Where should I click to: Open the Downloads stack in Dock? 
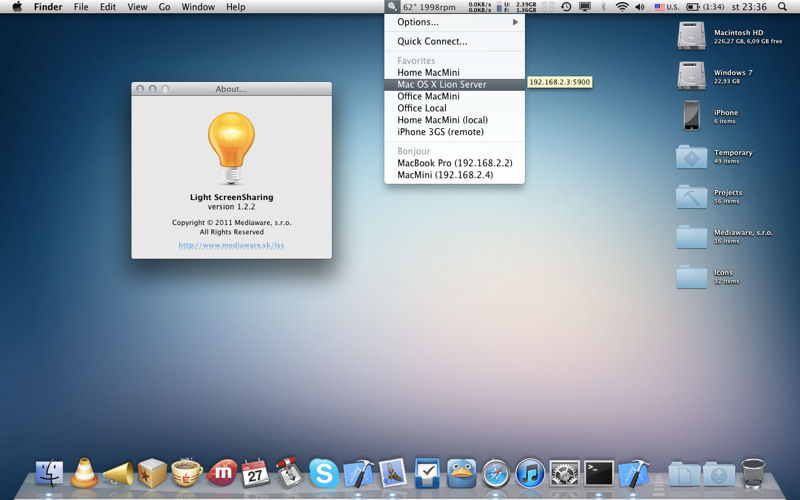click(x=718, y=474)
